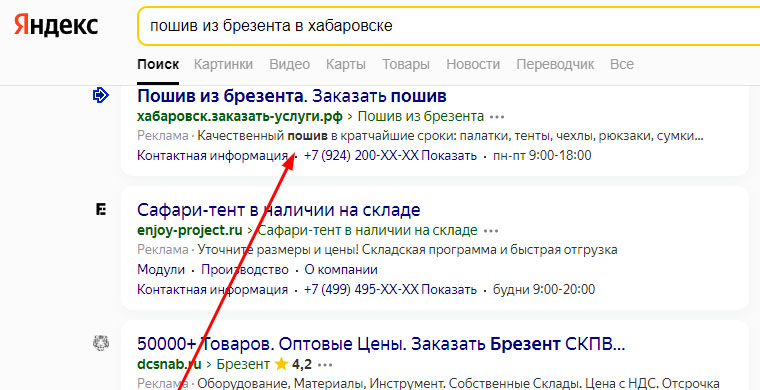Visit the enjoy-project.ru domain link

click(x=190, y=231)
